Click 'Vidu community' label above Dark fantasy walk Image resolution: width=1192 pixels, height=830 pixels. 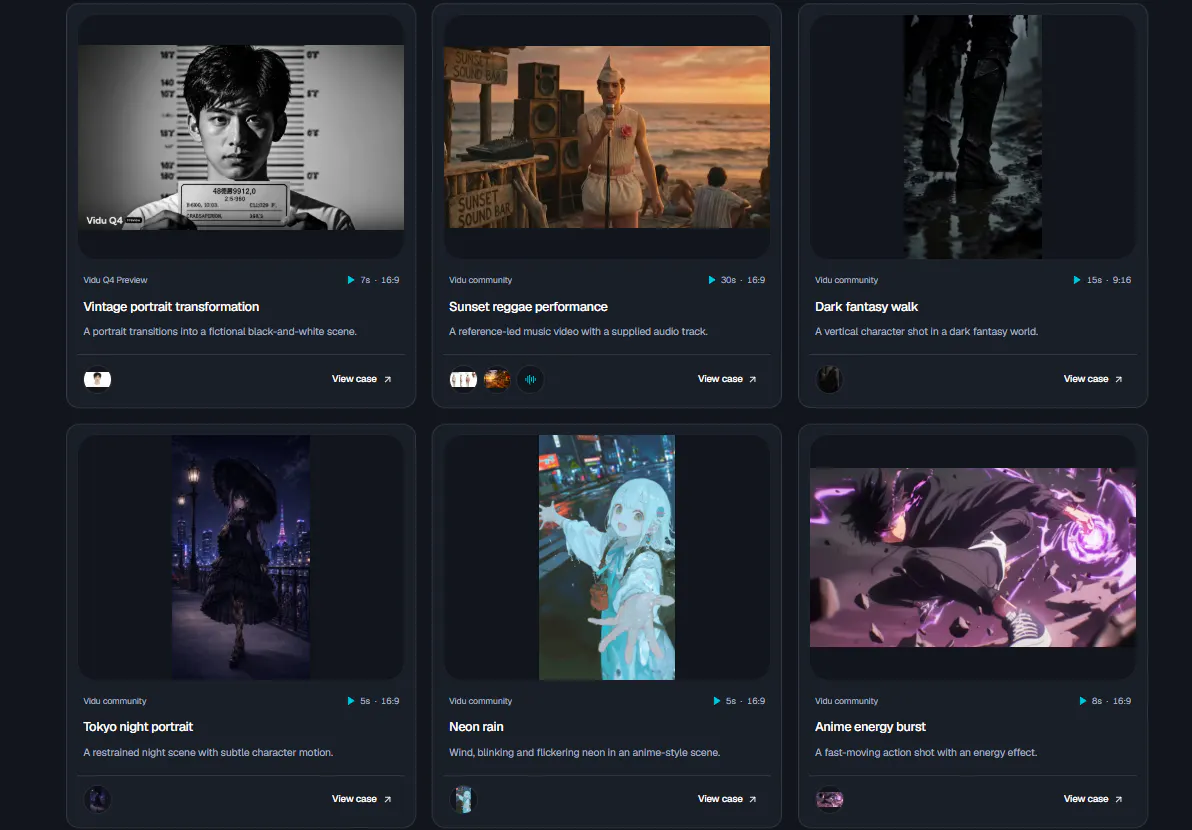(x=846, y=280)
